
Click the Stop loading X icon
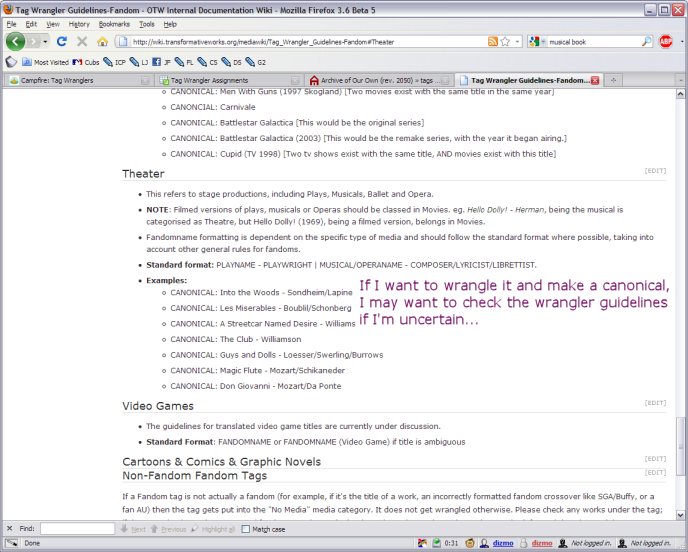pos(82,42)
